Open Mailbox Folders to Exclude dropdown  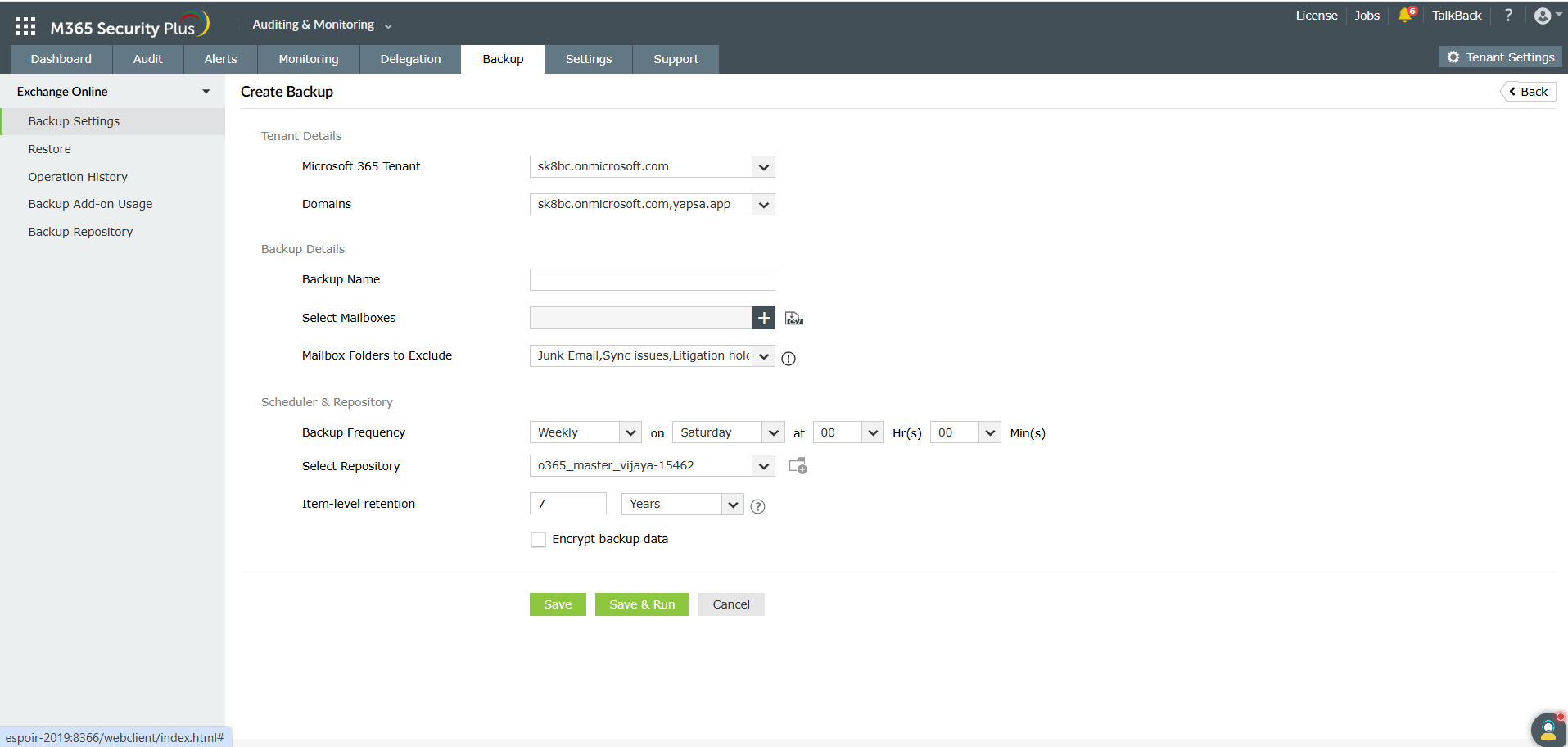pyautogui.click(x=652, y=356)
